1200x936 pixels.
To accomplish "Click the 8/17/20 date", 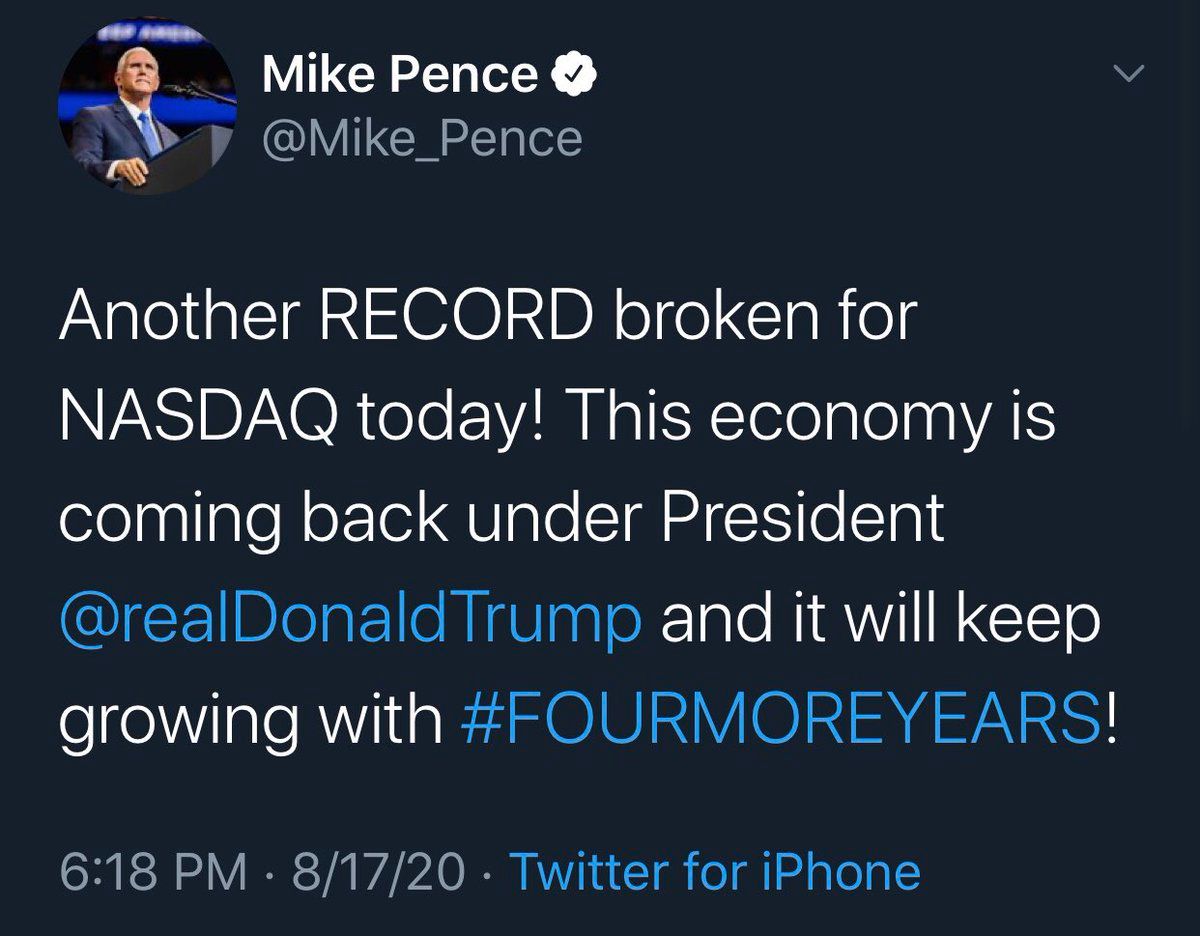I will pos(378,871).
